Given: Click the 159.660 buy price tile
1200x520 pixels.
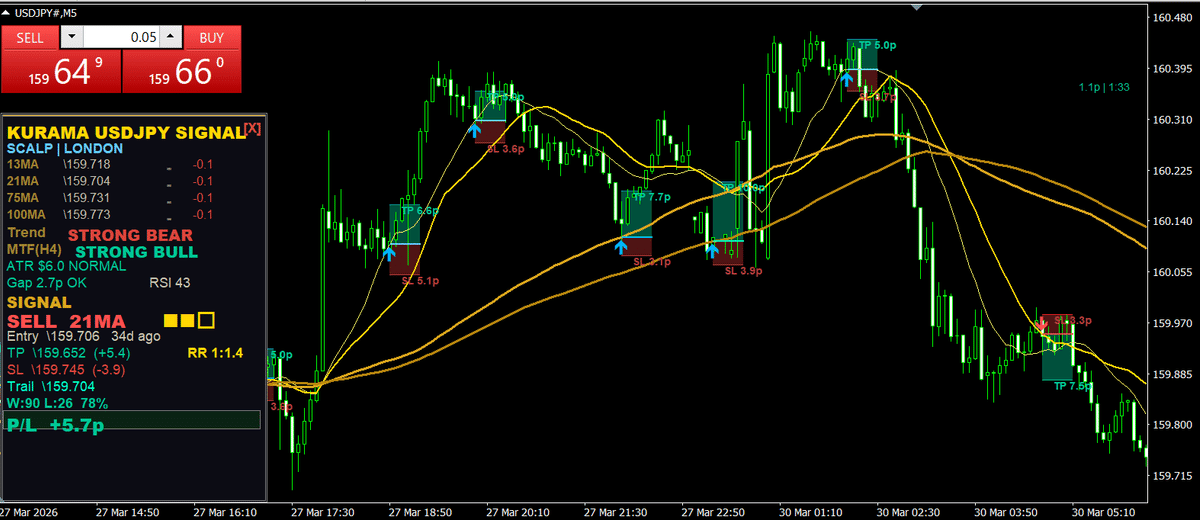Looking at the screenshot, I should click(x=181, y=72).
